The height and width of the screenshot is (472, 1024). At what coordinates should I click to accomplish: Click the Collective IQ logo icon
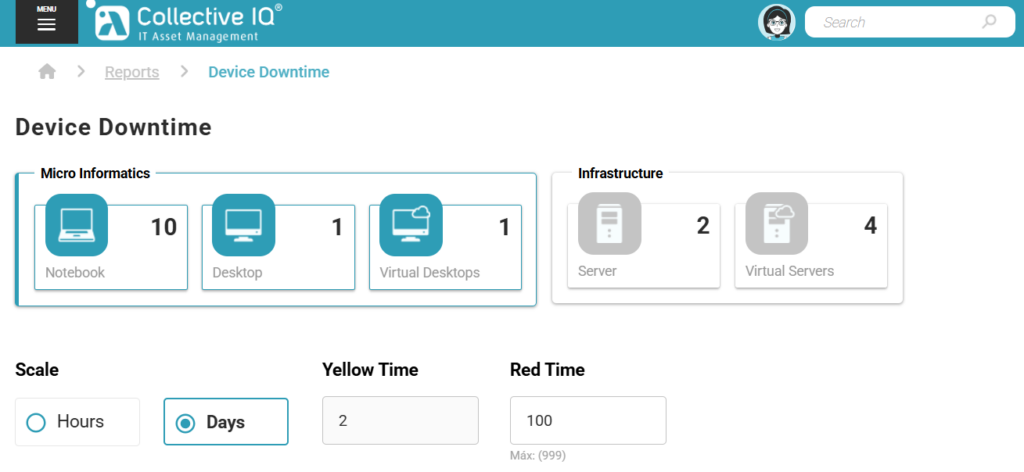pyautogui.click(x=112, y=22)
